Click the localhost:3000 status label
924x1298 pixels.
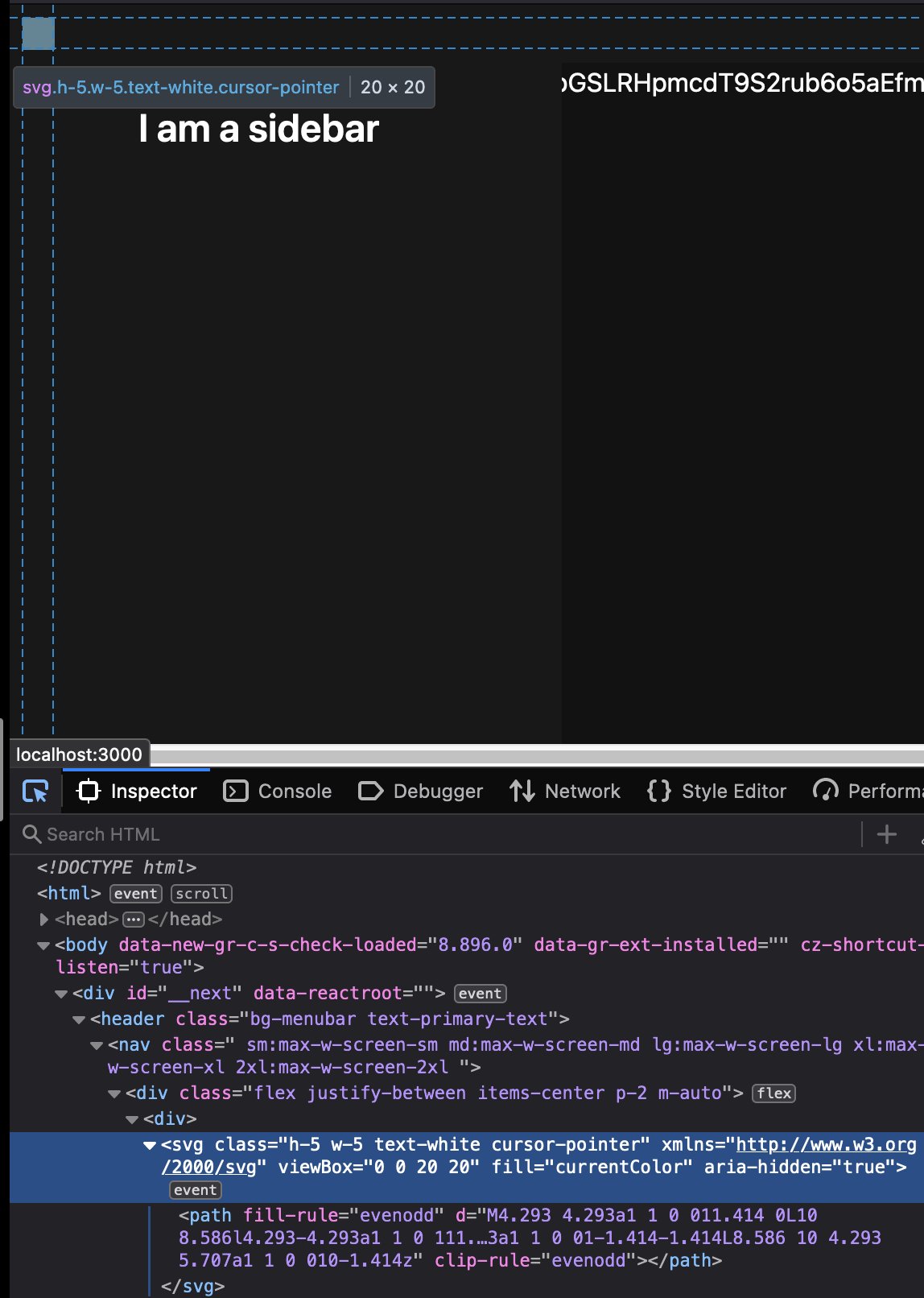79,754
